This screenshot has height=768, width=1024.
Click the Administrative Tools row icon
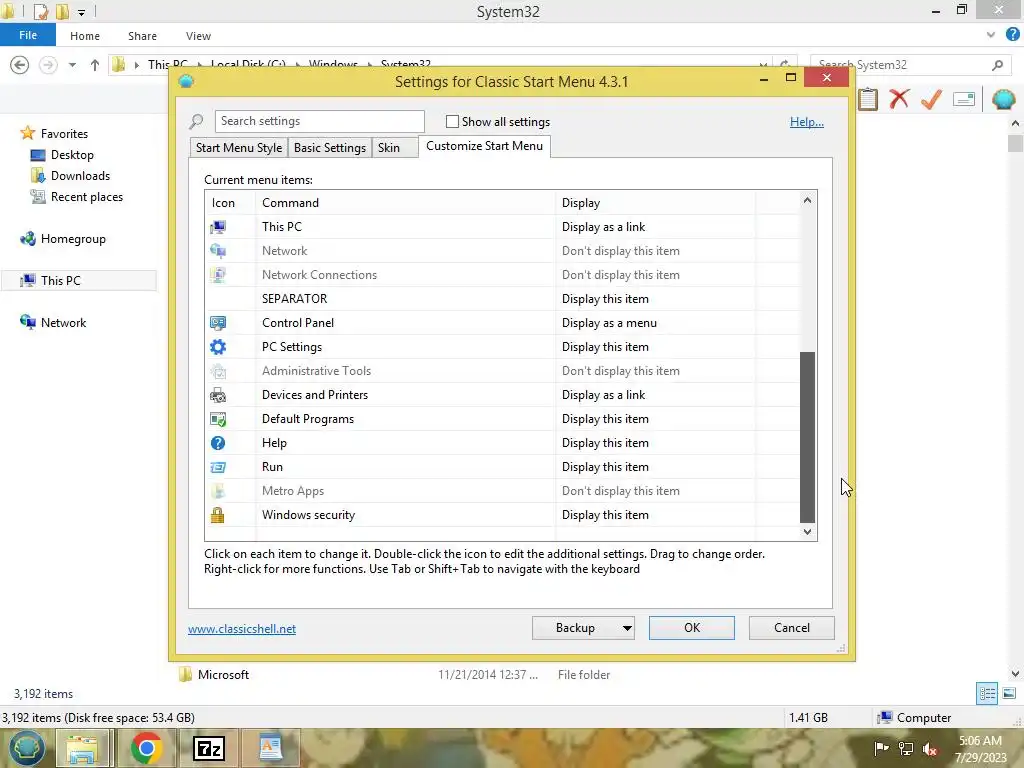pos(217,371)
